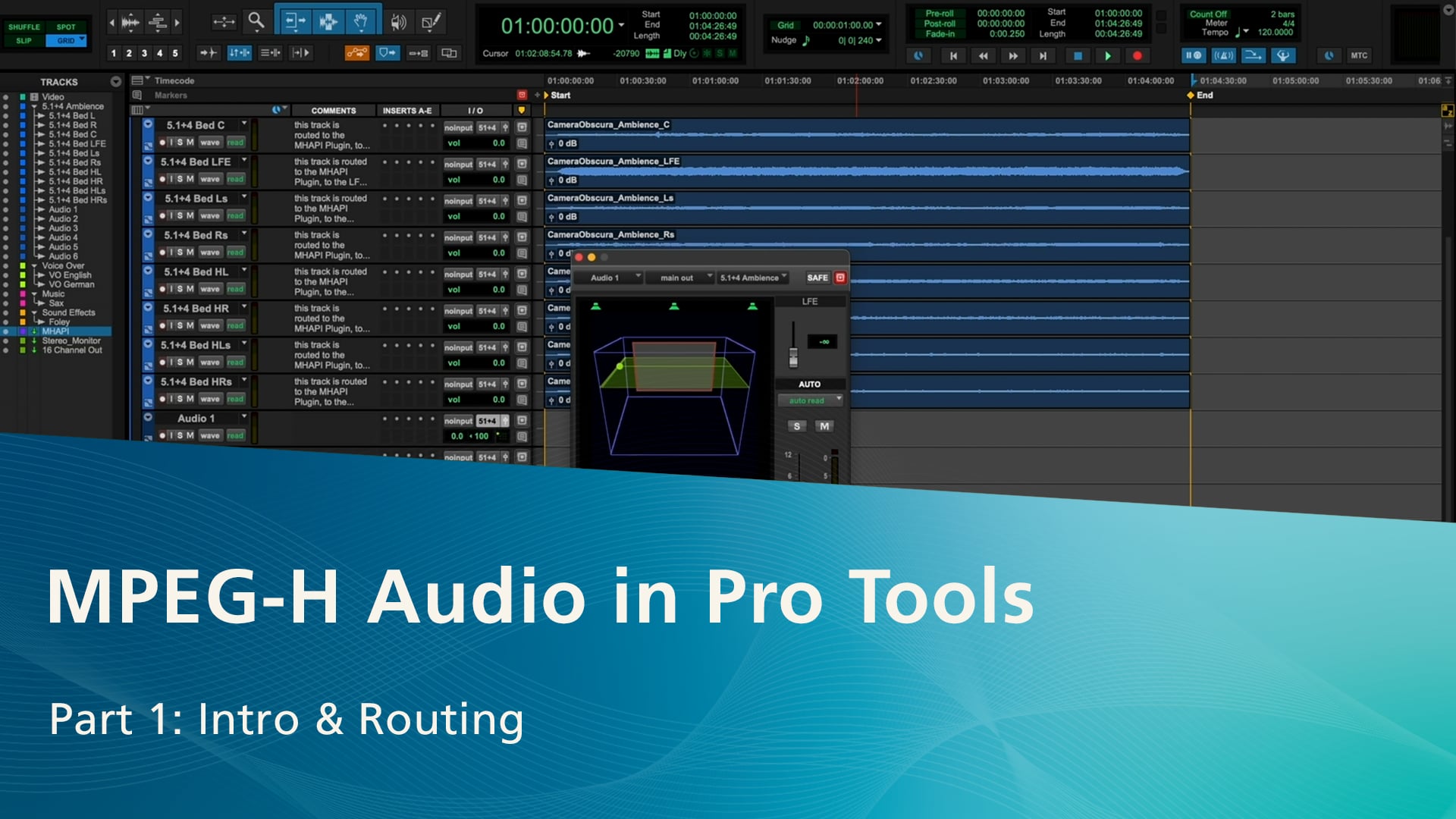Screen dimensions: 1456x819
Task: Enable Spot edit mode
Action: pyautogui.click(x=66, y=27)
